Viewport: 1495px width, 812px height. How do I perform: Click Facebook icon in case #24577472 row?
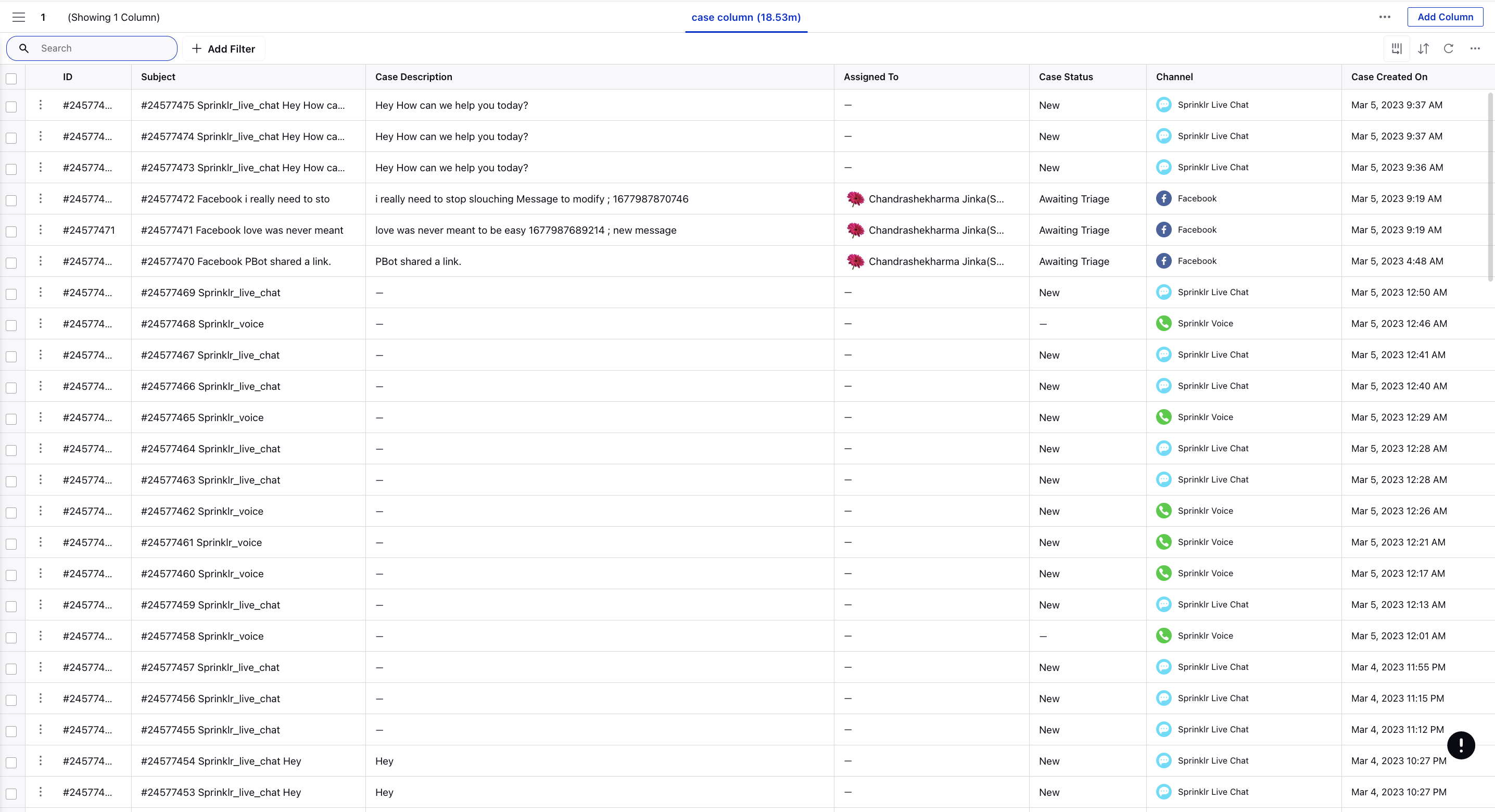(x=1163, y=198)
